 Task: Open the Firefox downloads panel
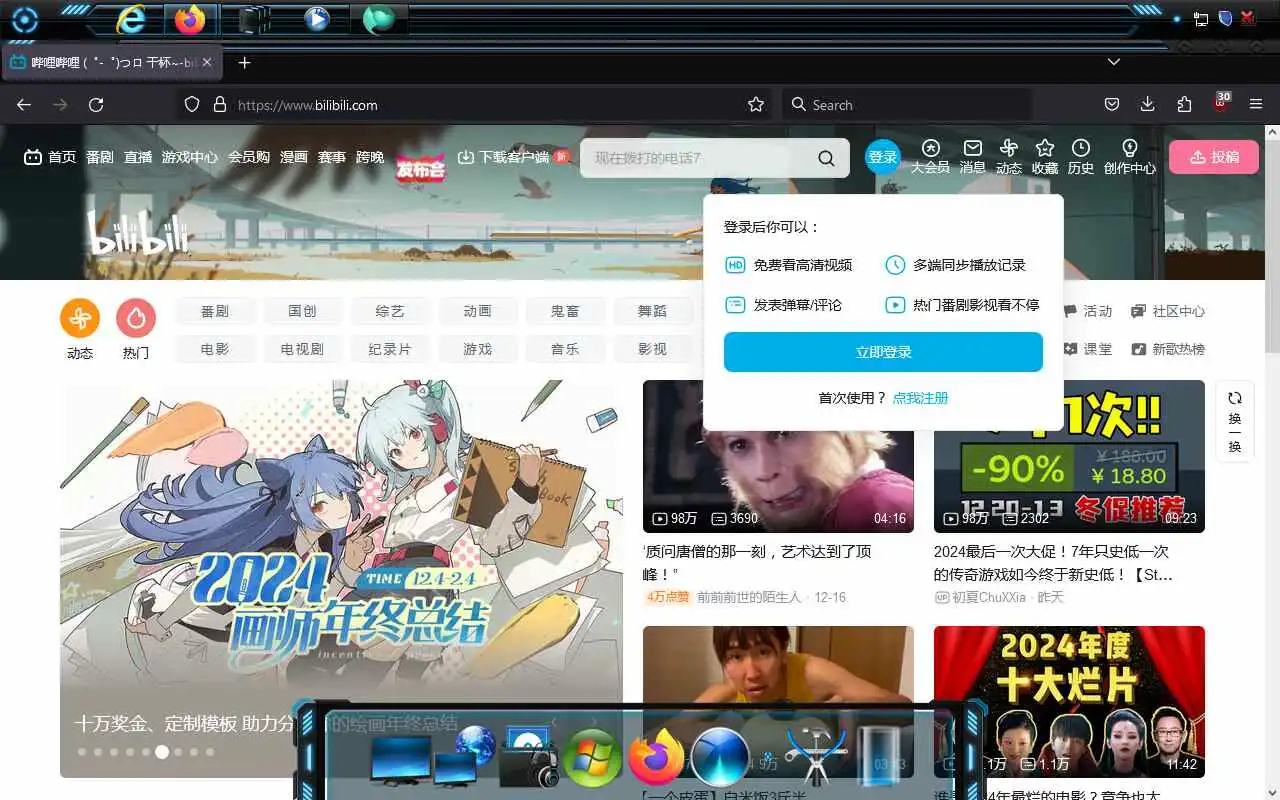(1148, 105)
